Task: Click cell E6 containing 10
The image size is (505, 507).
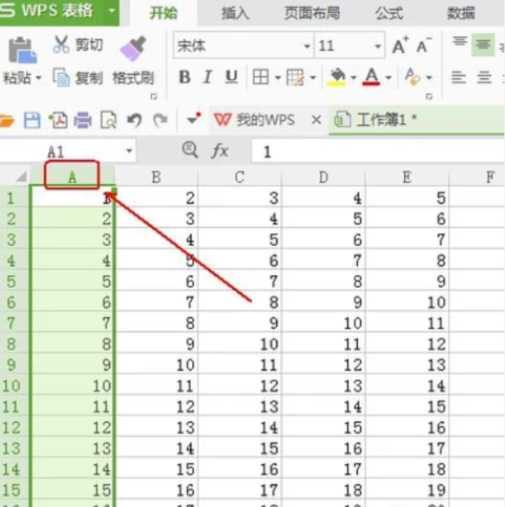Action: coord(407,302)
